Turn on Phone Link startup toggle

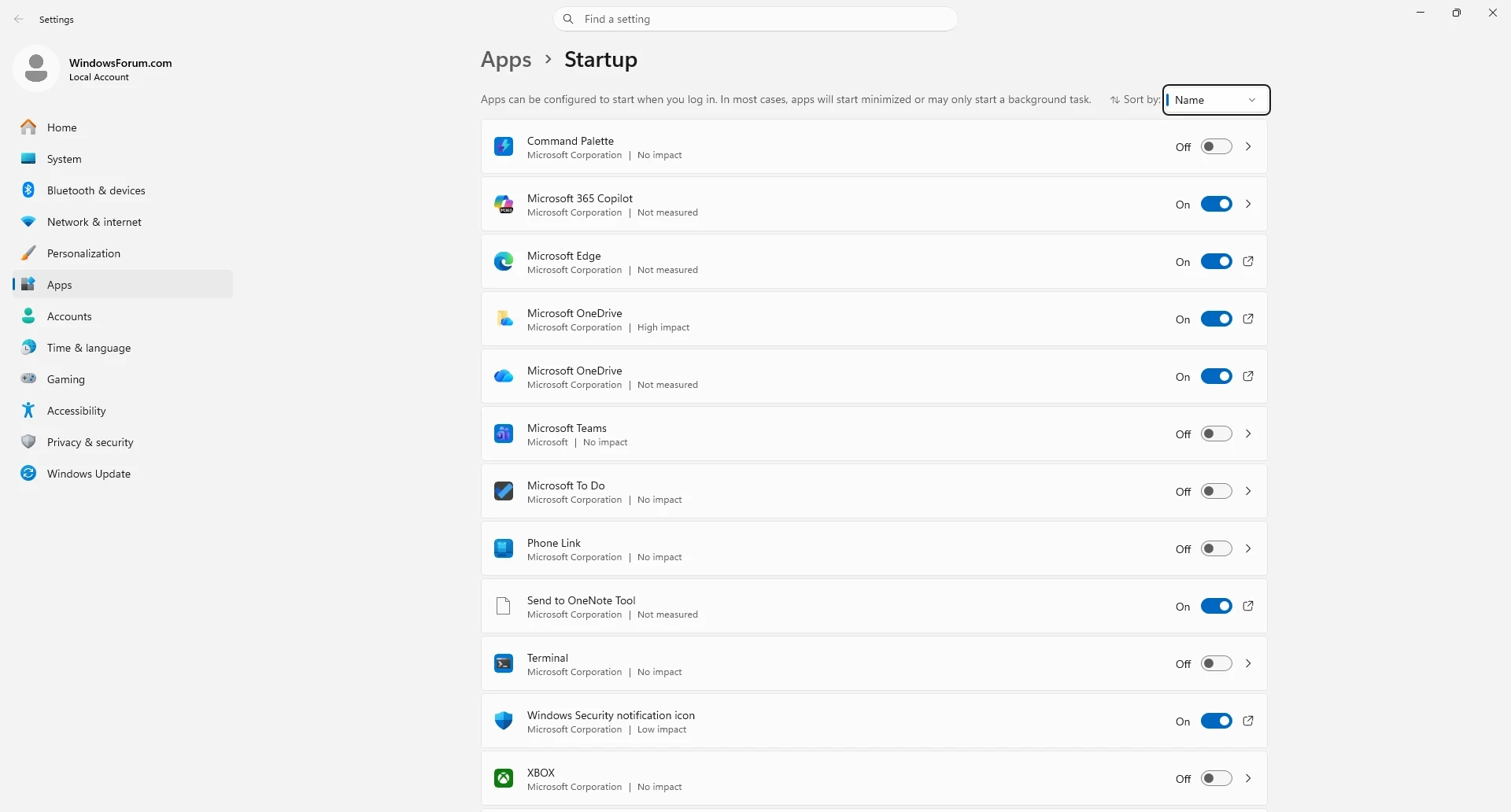click(x=1217, y=549)
